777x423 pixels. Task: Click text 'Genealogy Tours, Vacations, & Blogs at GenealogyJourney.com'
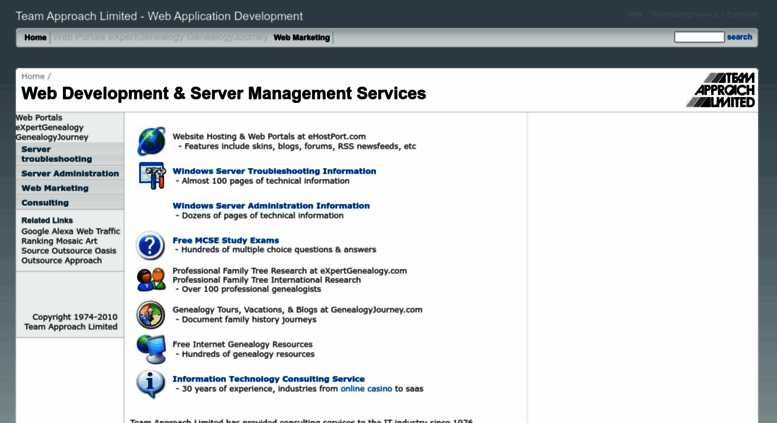point(297,310)
